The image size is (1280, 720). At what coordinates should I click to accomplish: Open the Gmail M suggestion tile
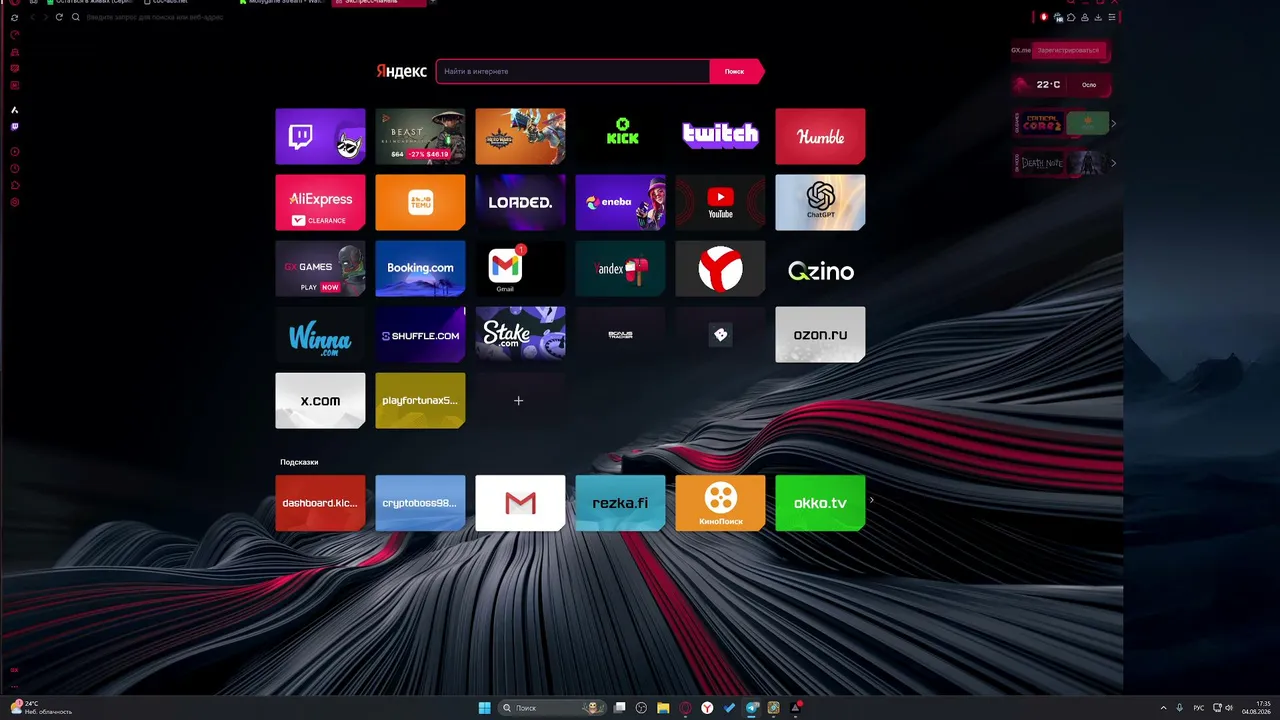tap(520, 503)
